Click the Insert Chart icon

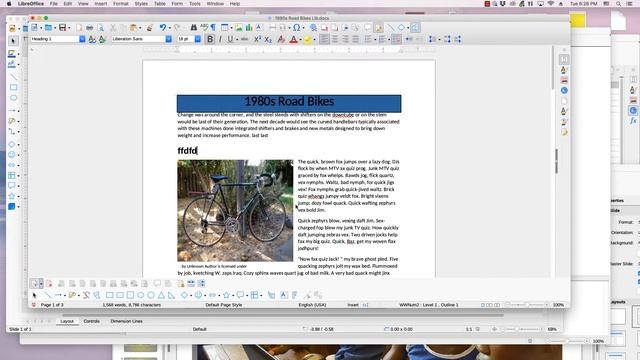pyautogui.click(x=249, y=27)
